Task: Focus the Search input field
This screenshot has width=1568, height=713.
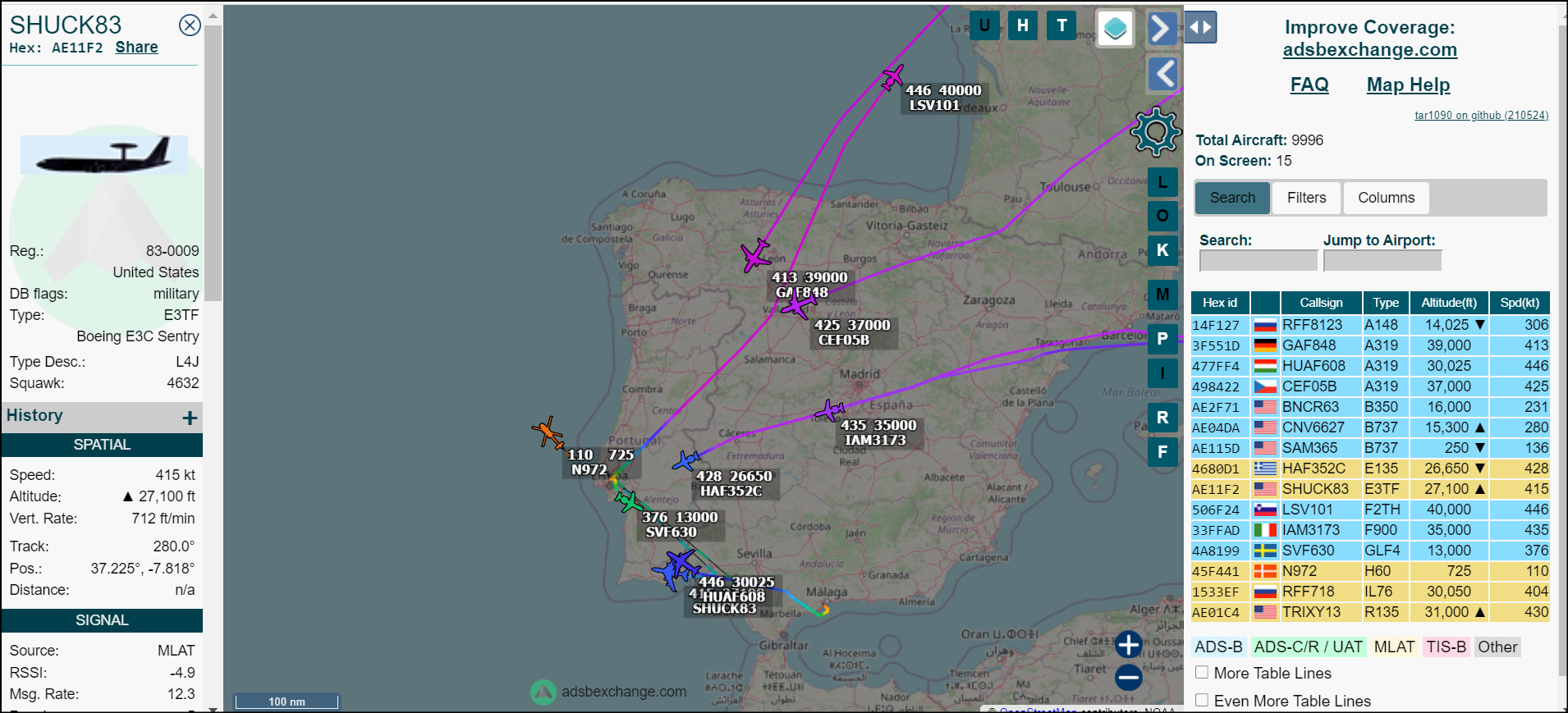Action: point(1258,261)
